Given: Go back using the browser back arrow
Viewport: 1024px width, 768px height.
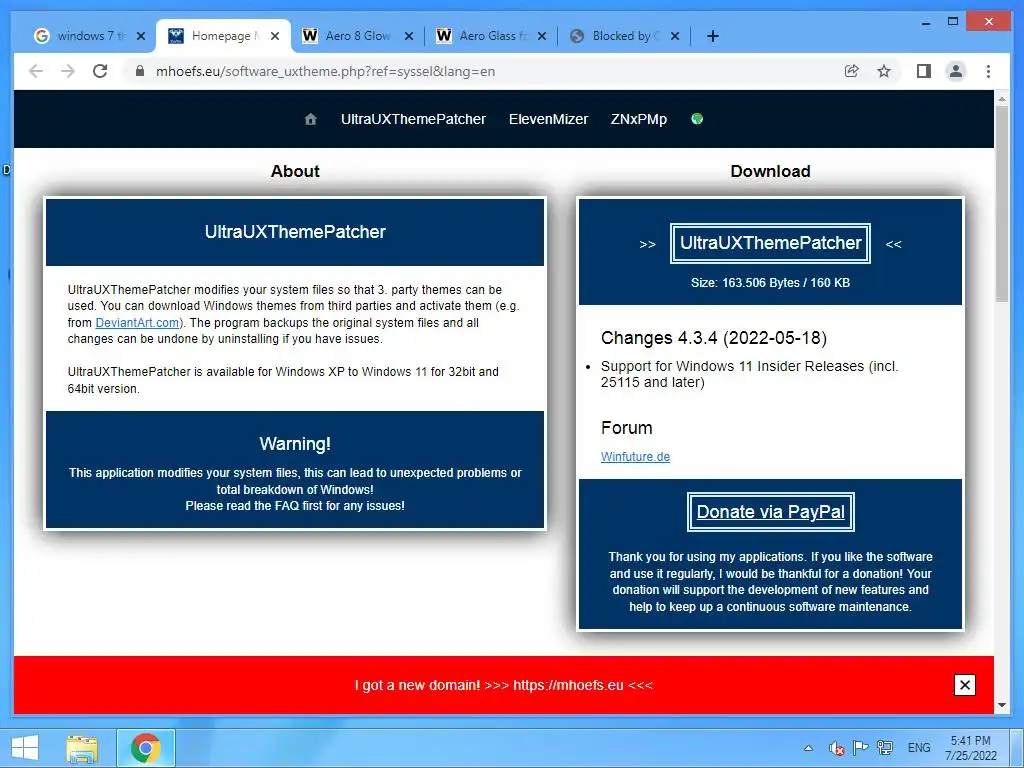Looking at the screenshot, I should pyautogui.click(x=36, y=71).
